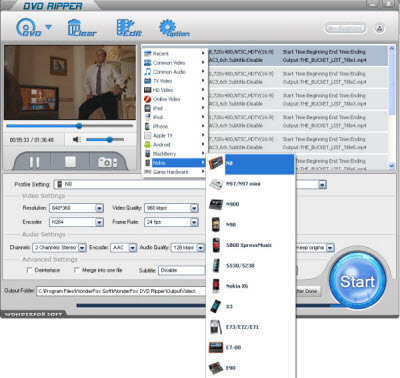The image size is (400, 378).
Task: Open the Online Video submenu
Action: tap(174, 99)
